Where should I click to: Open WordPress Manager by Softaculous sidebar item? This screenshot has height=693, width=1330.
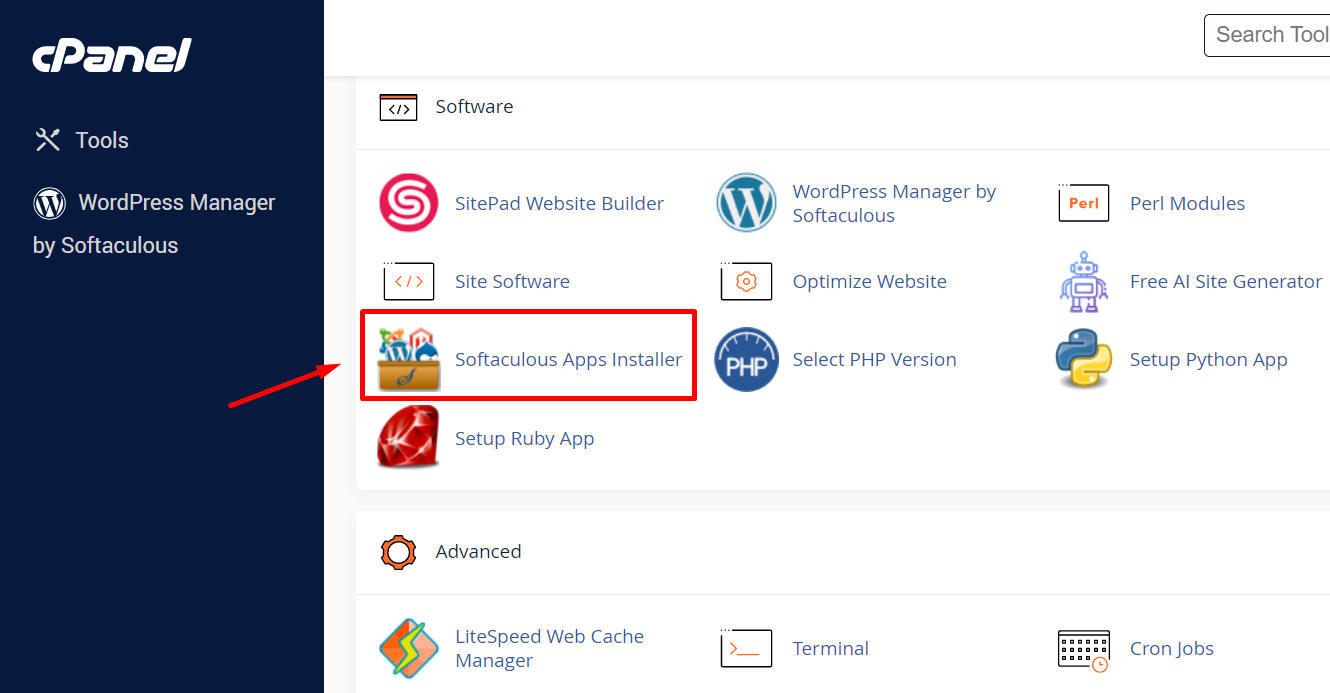154,224
